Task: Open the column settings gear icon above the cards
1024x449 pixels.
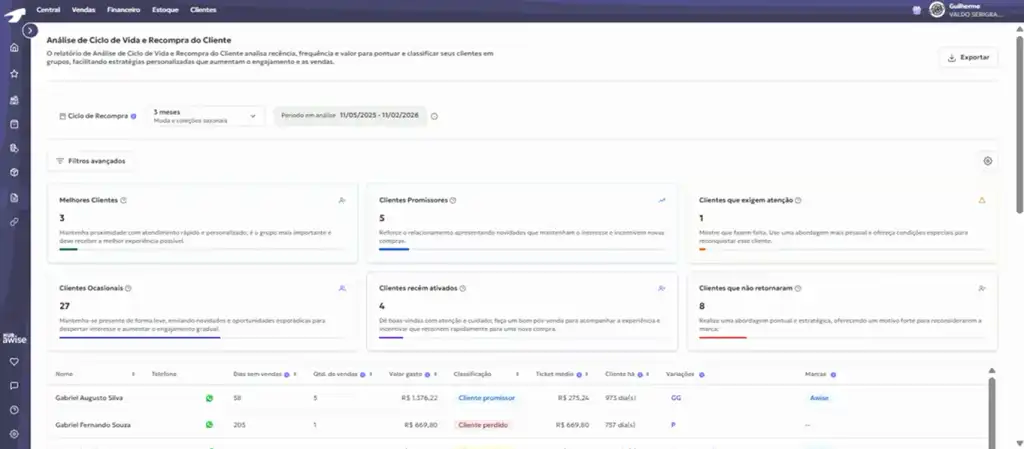Action: coord(987,161)
